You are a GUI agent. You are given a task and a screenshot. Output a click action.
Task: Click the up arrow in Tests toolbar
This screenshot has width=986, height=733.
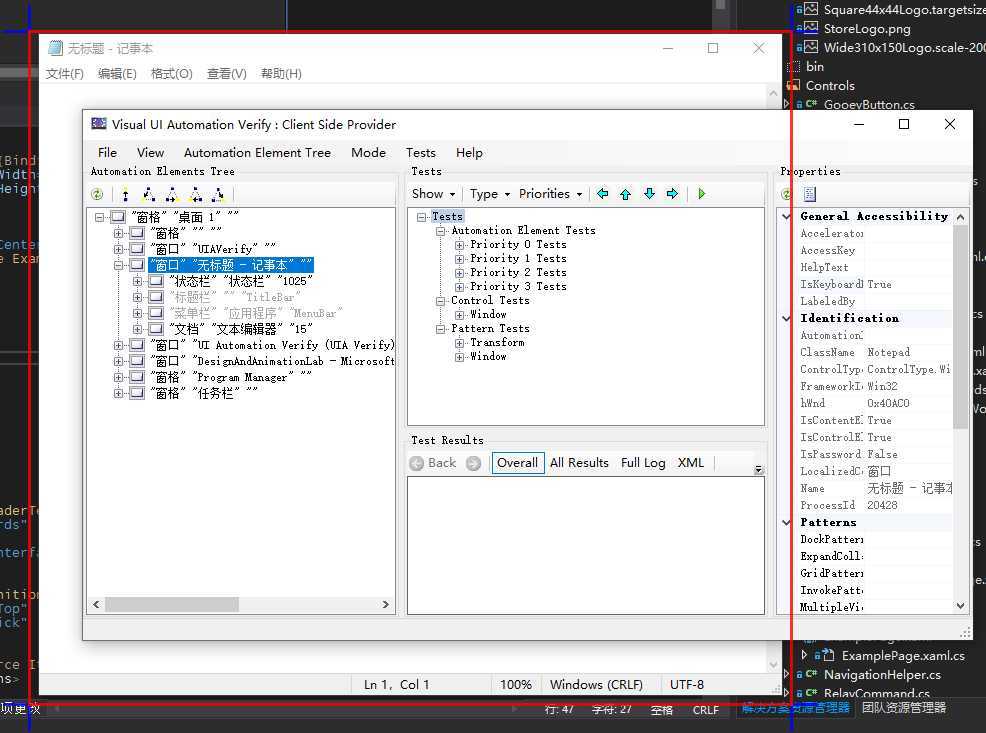coord(626,194)
